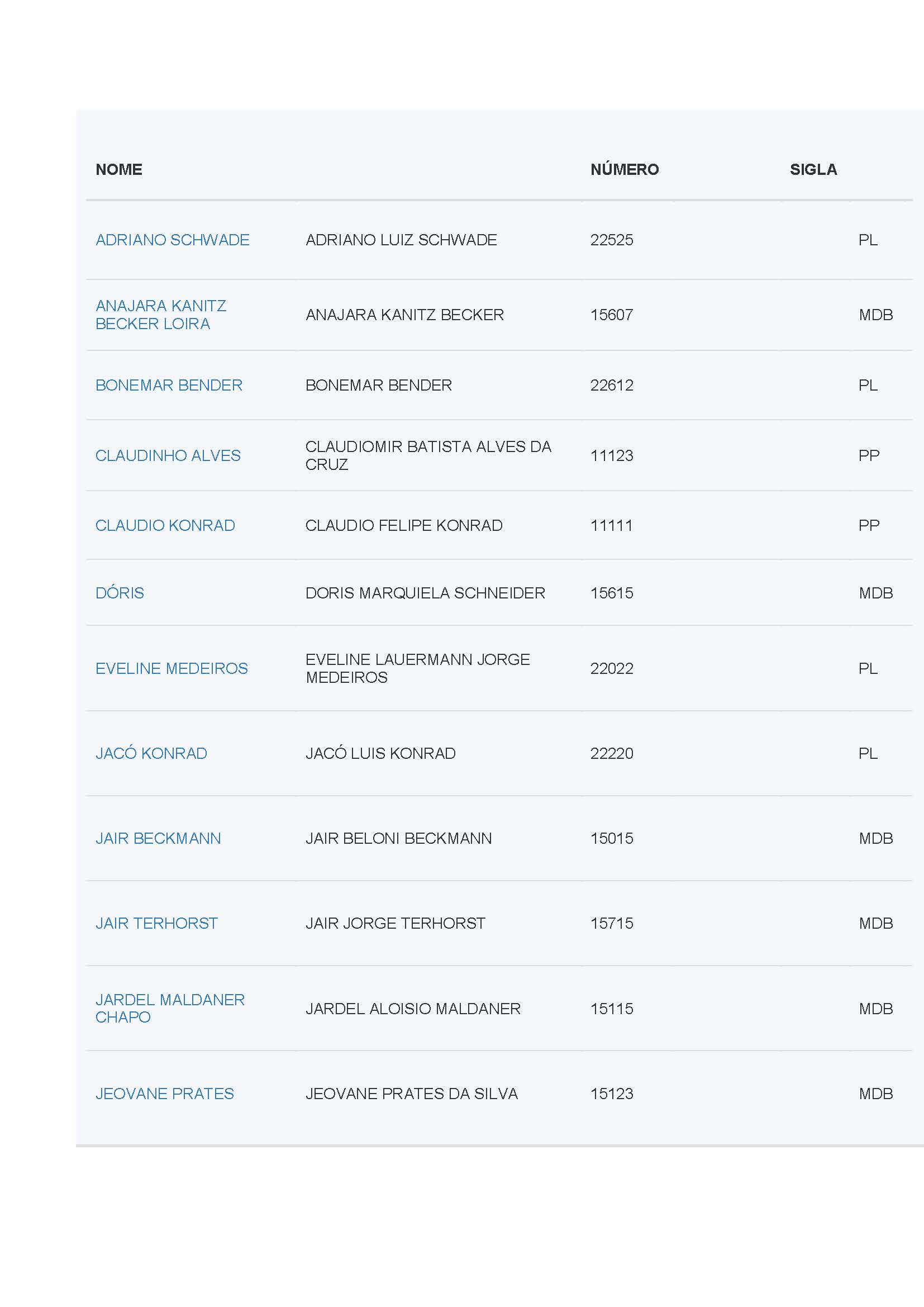This screenshot has width=924, height=1307.
Task: Open the DÓRIS candidate link
Action: point(120,592)
